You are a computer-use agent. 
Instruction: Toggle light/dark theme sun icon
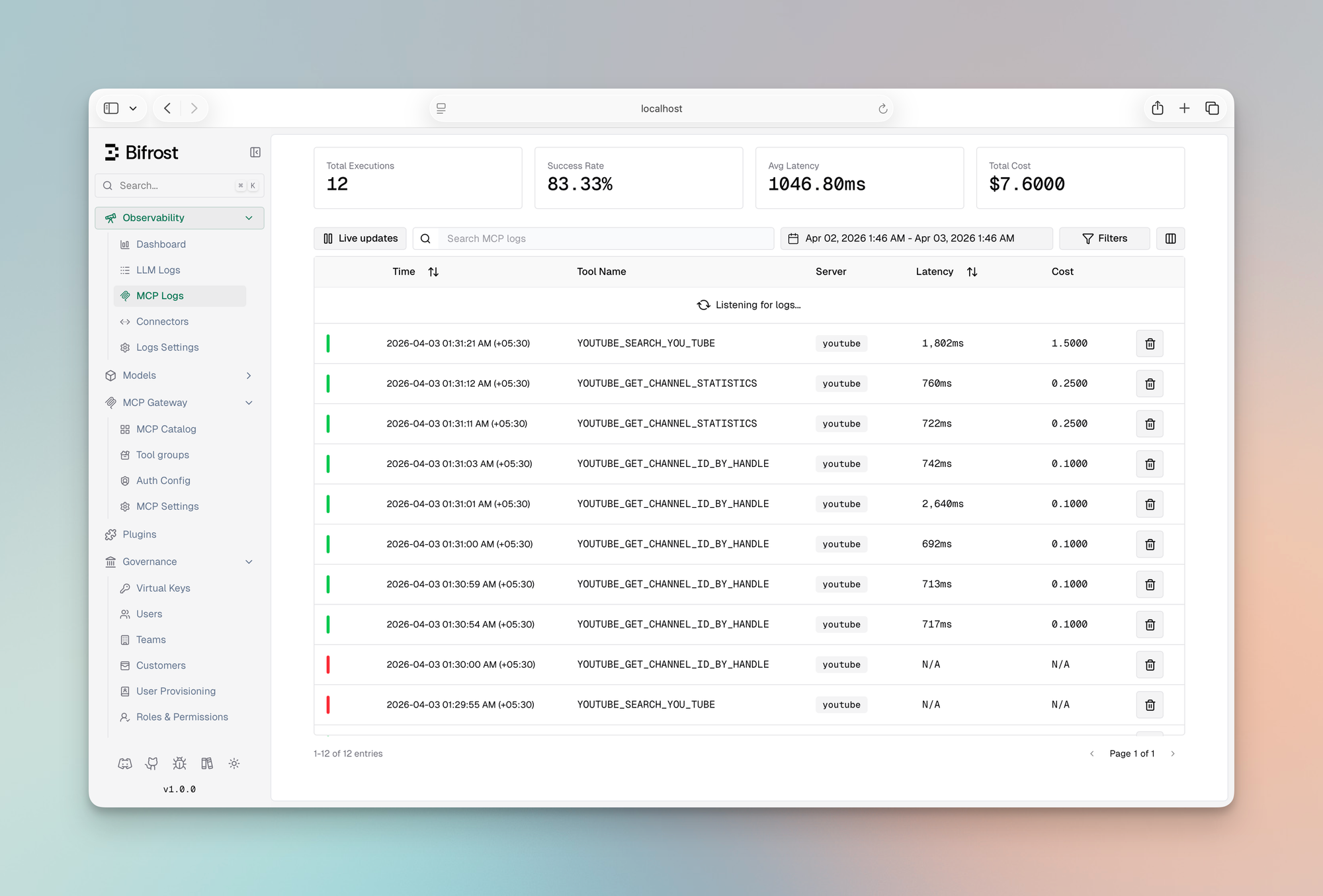point(234,764)
